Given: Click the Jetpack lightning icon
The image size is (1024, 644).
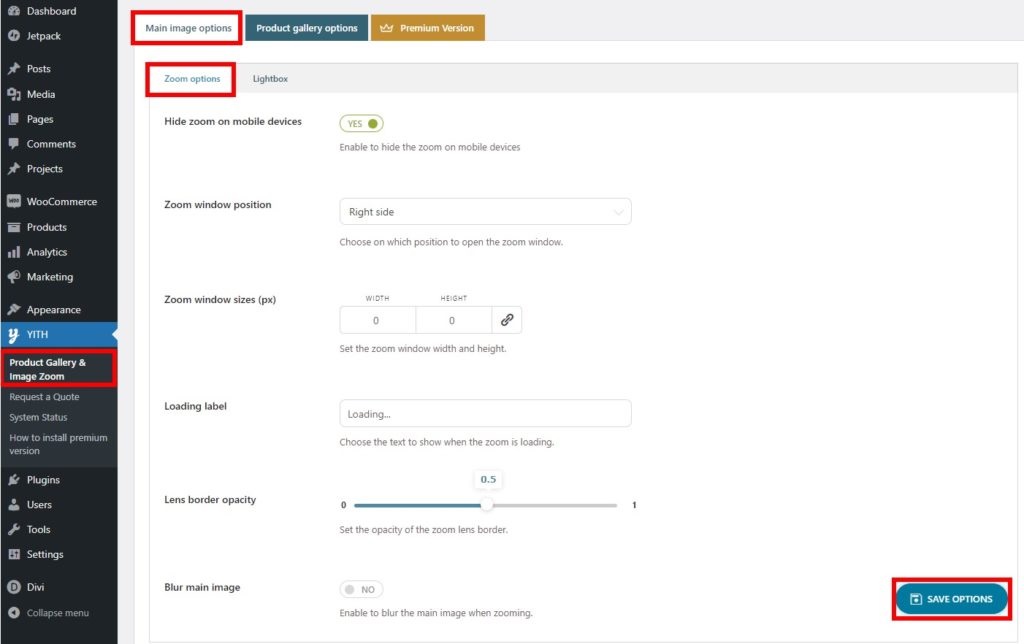Looking at the screenshot, I should 14,36.
